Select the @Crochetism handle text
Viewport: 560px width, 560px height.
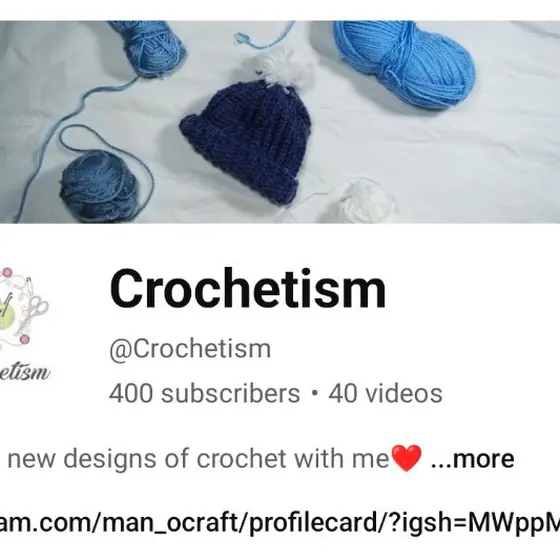click(190, 349)
